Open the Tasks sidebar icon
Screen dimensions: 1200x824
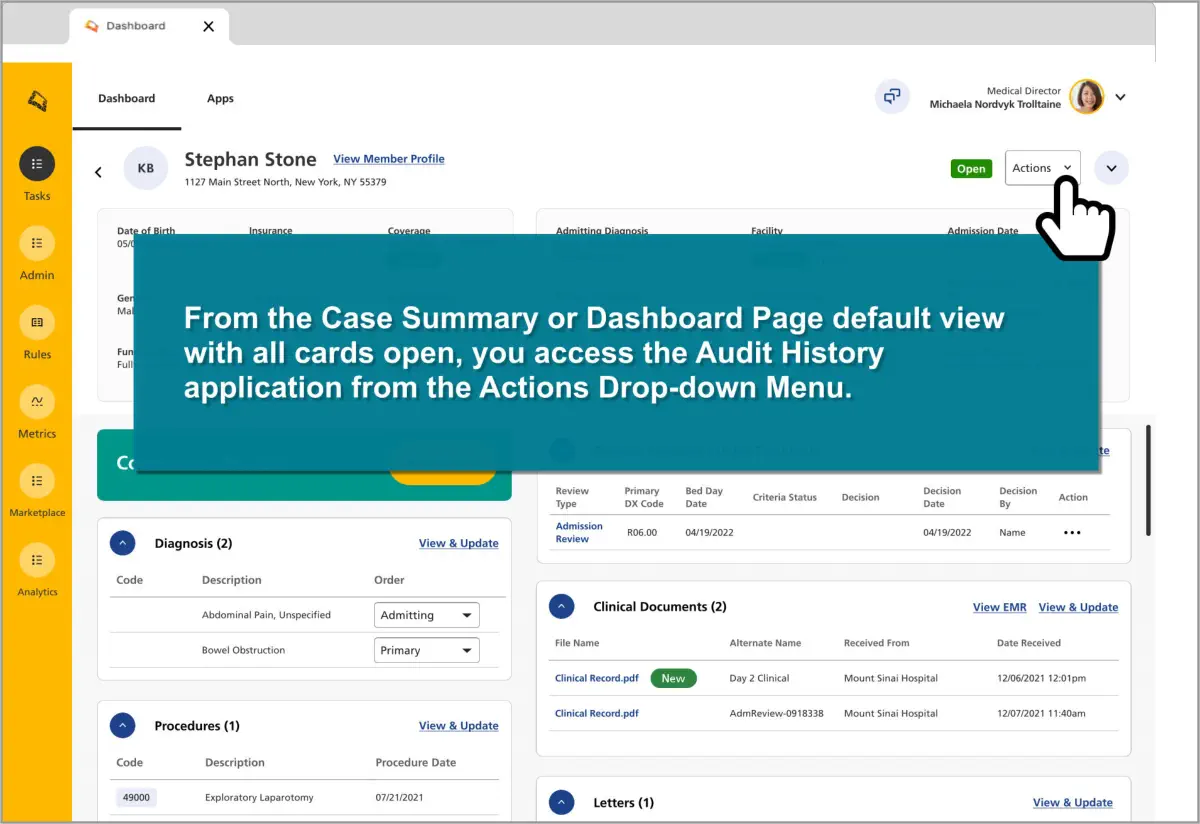click(37, 164)
